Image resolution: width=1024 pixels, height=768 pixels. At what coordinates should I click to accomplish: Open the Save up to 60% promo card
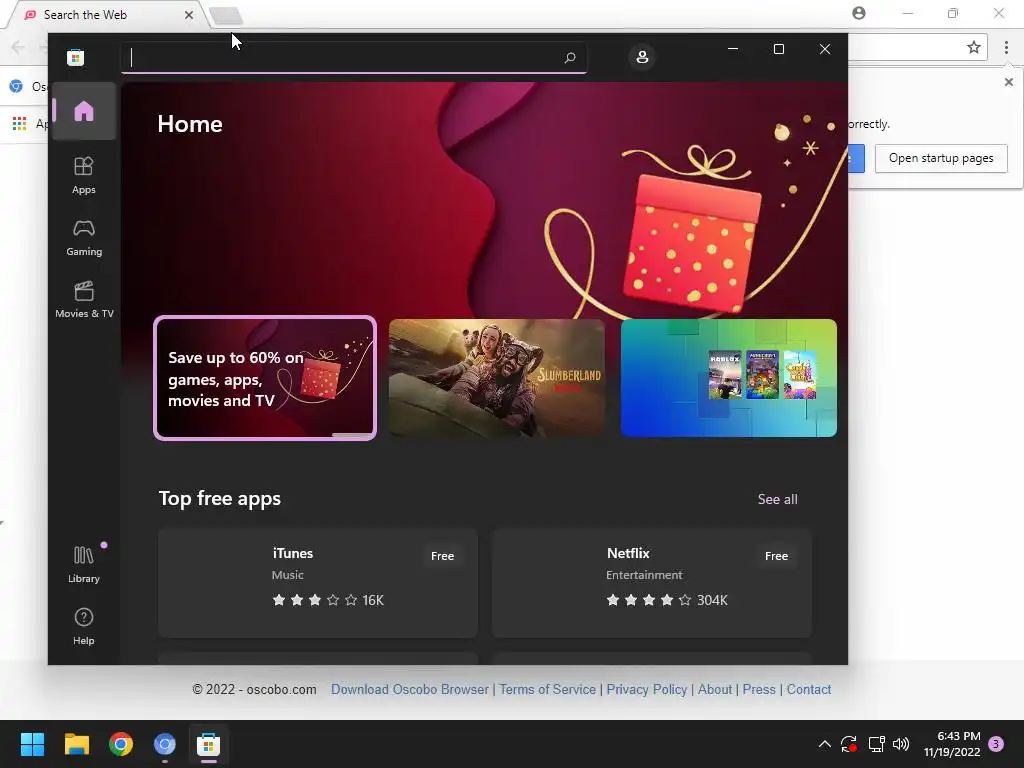pyautogui.click(x=265, y=378)
